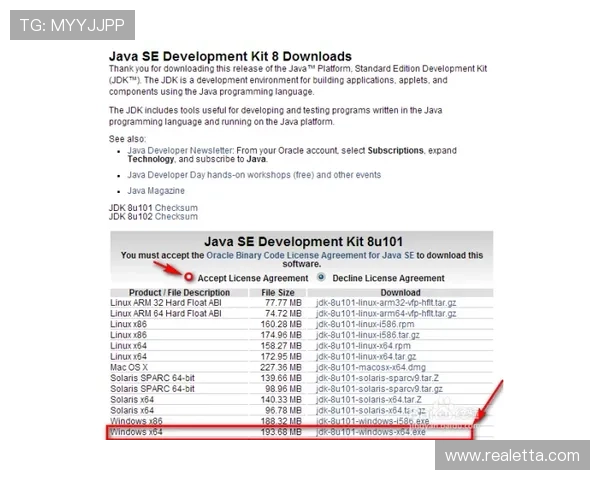Download jdk-8u101-linux-i586.rpm

click(365, 323)
